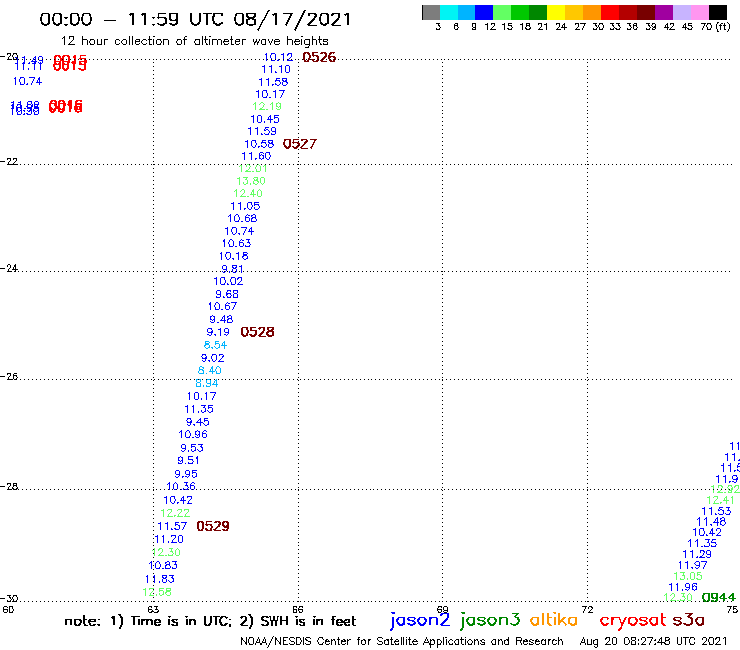
Task: Click the purple swatch in the color legend
Action: pyautogui.click(x=664, y=12)
